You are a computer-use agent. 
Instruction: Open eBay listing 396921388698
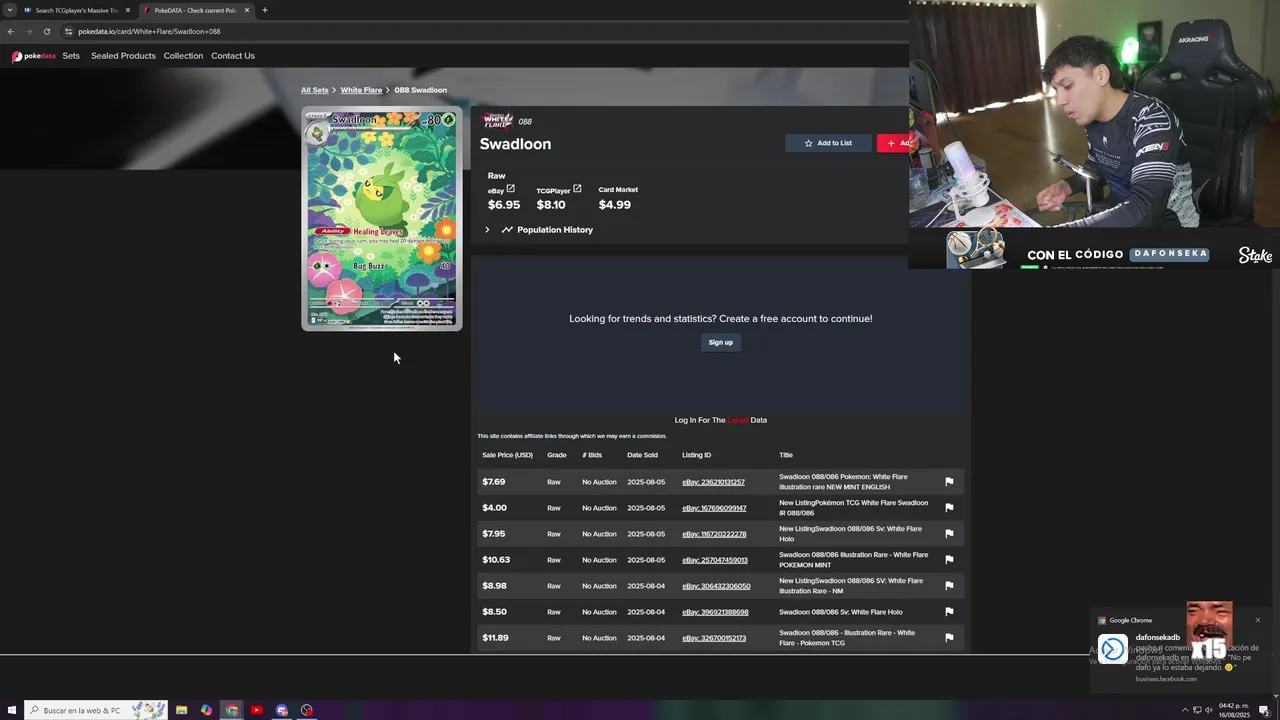click(715, 612)
